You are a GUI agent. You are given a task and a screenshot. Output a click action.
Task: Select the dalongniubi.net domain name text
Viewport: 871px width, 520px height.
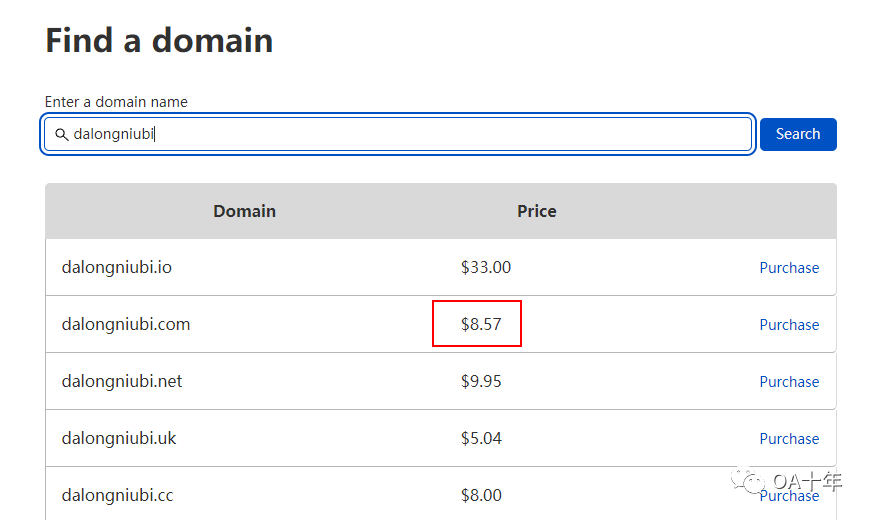[122, 382]
